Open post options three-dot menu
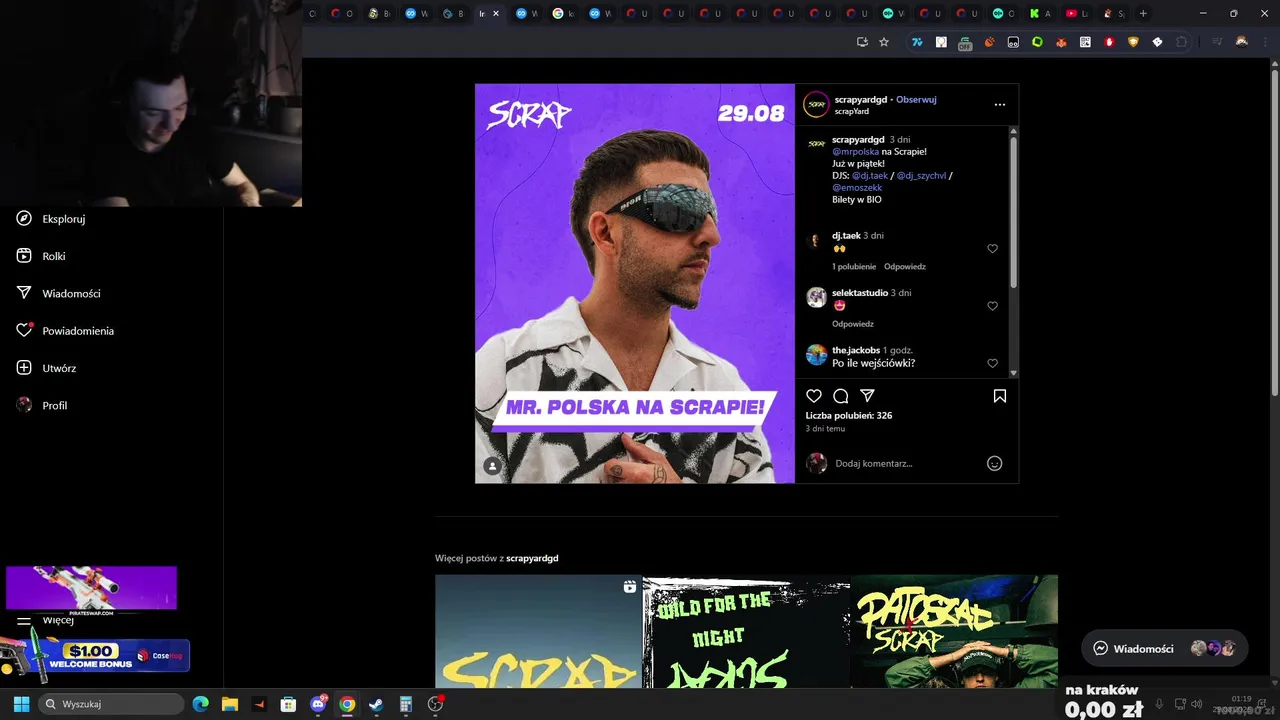This screenshot has height=720, width=1280. 999,104
